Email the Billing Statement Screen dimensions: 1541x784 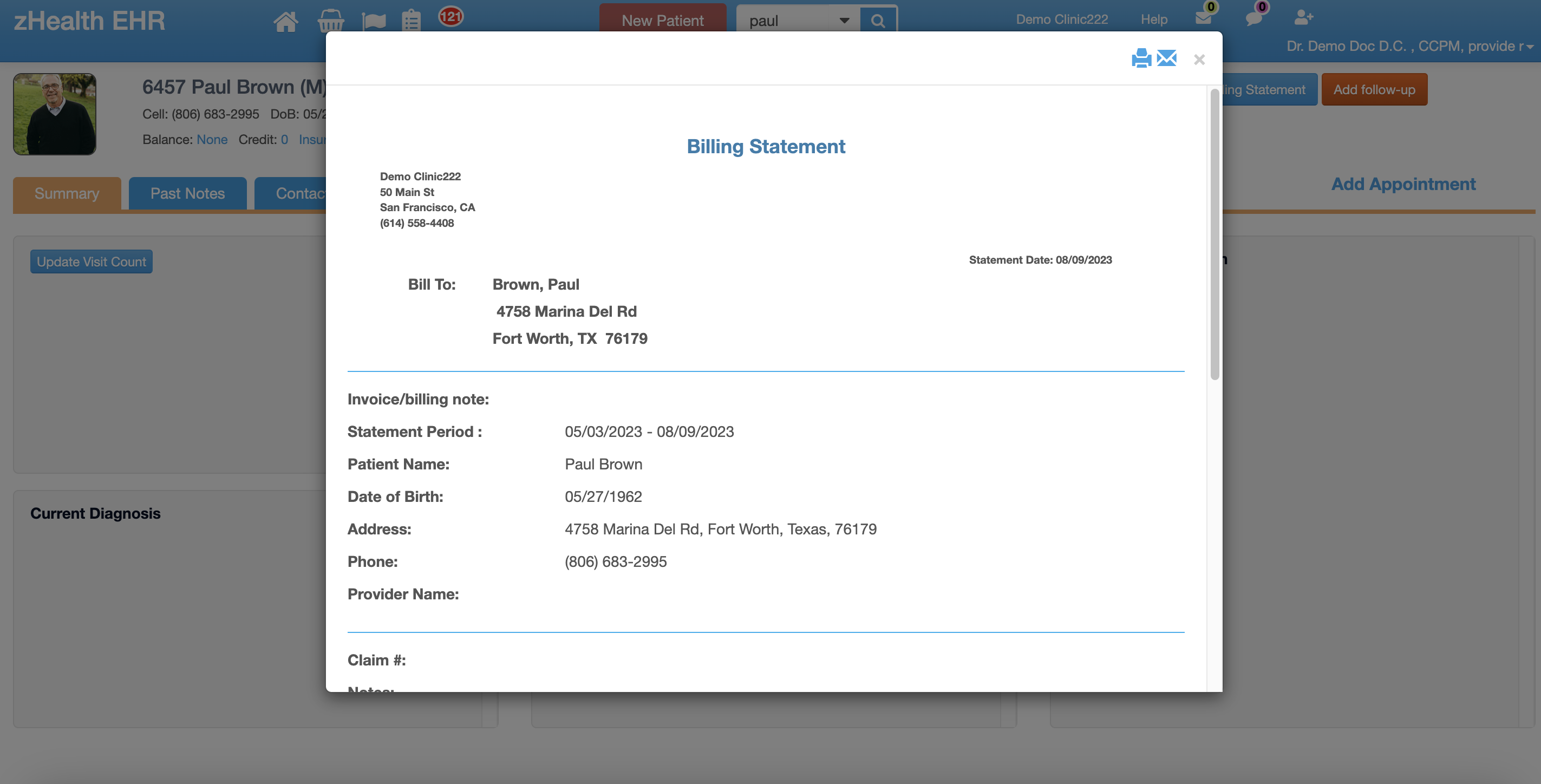1166,58
